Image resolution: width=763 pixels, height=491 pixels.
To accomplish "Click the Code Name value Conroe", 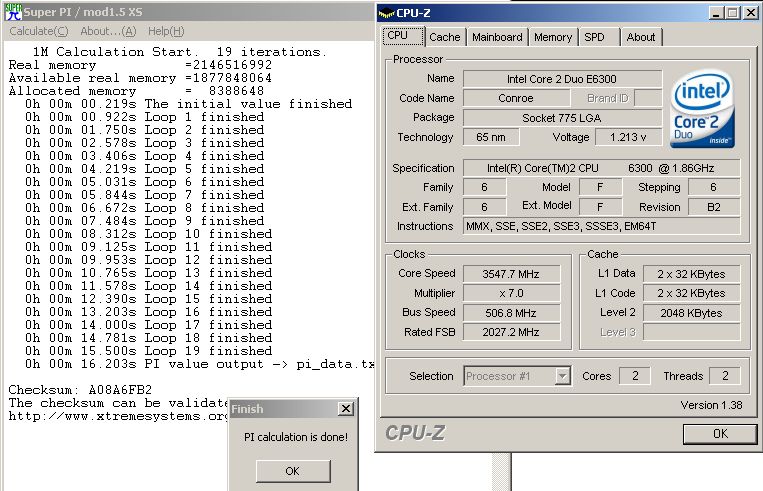I will [x=516, y=98].
